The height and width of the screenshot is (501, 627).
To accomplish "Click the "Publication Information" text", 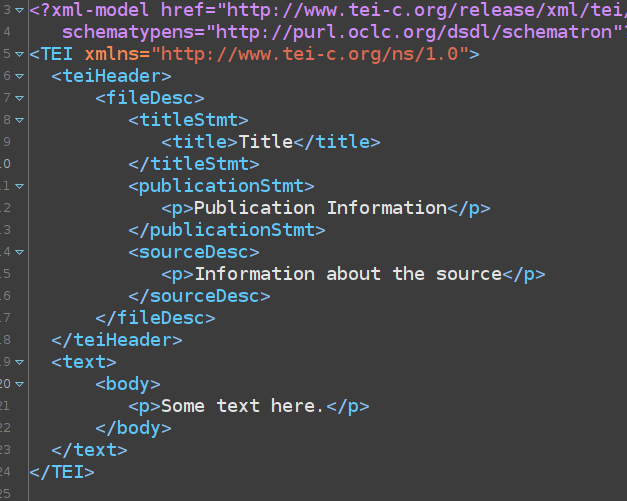I will coord(320,208).
